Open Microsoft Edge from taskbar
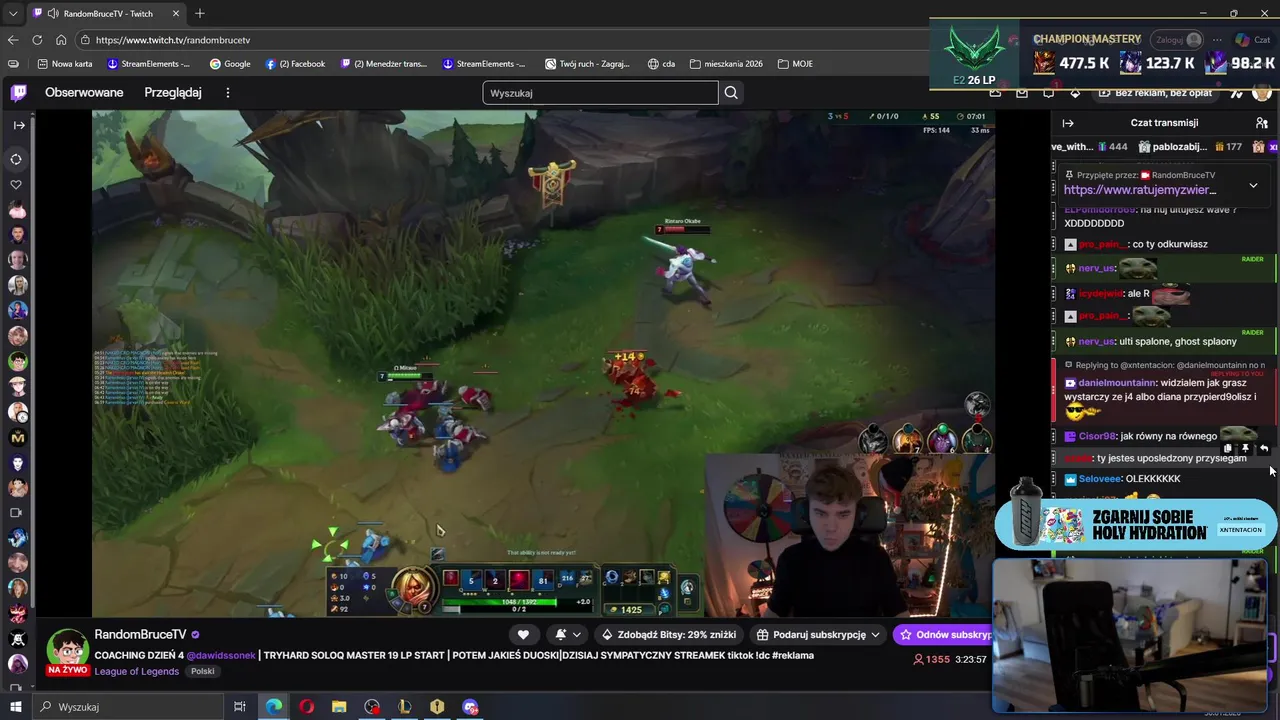Screen dimensions: 1280x720 (273, 707)
